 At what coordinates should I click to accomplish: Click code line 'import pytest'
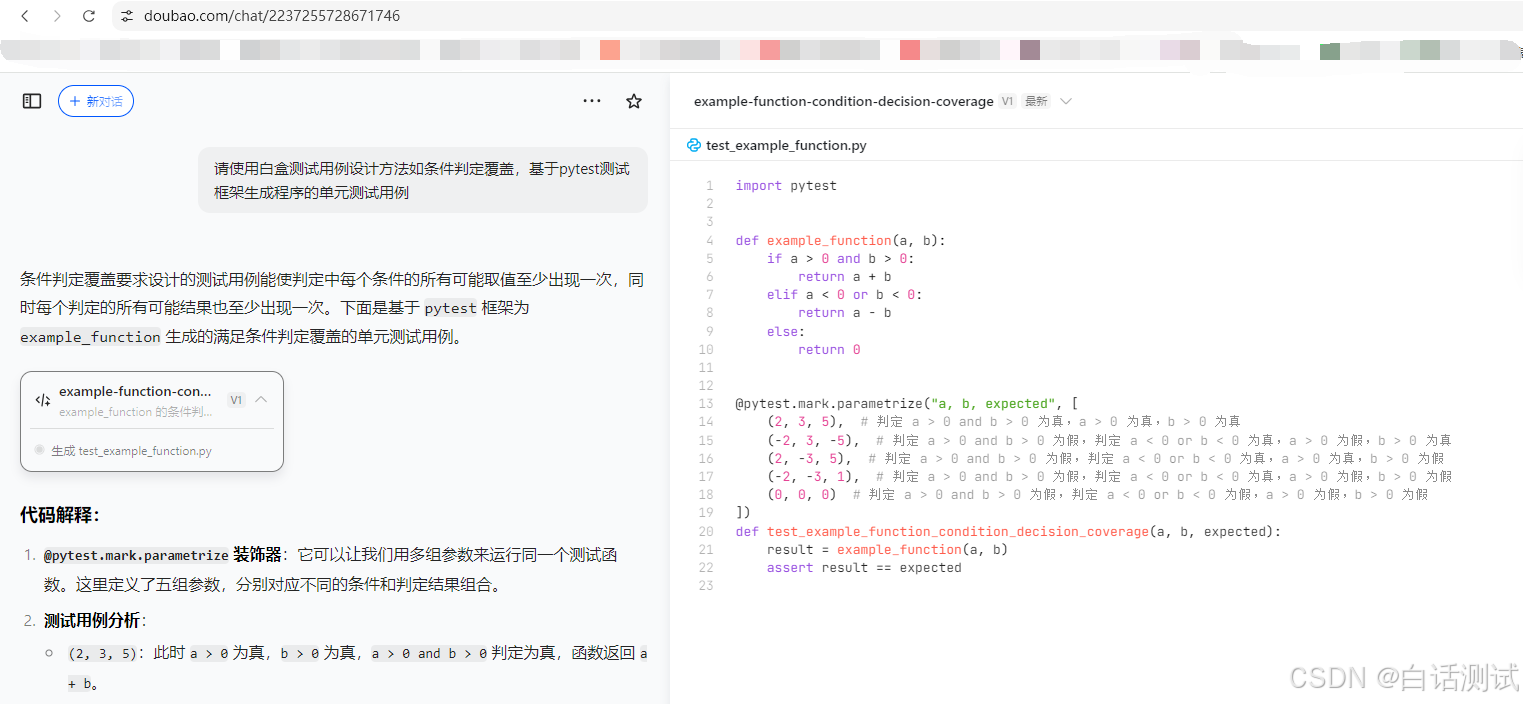coord(786,185)
